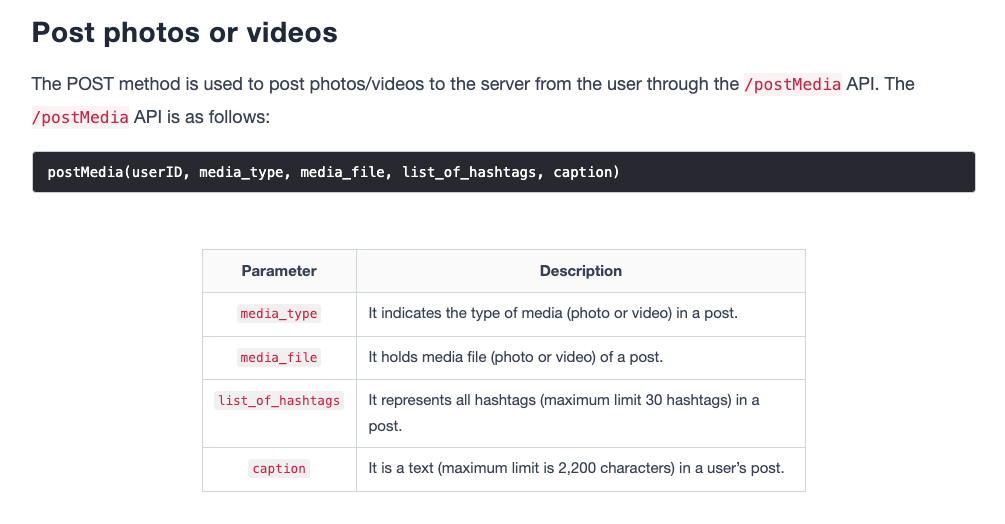Image resolution: width=1005 pixels, height=524 pixels.
Task: Click the postMedia function signature code block
Action: coord(504,172)
